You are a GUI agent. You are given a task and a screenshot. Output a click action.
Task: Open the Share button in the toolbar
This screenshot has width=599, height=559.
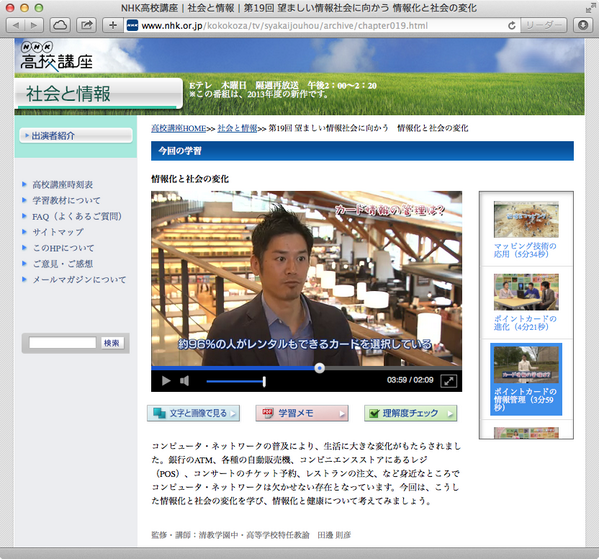(87, 26)
